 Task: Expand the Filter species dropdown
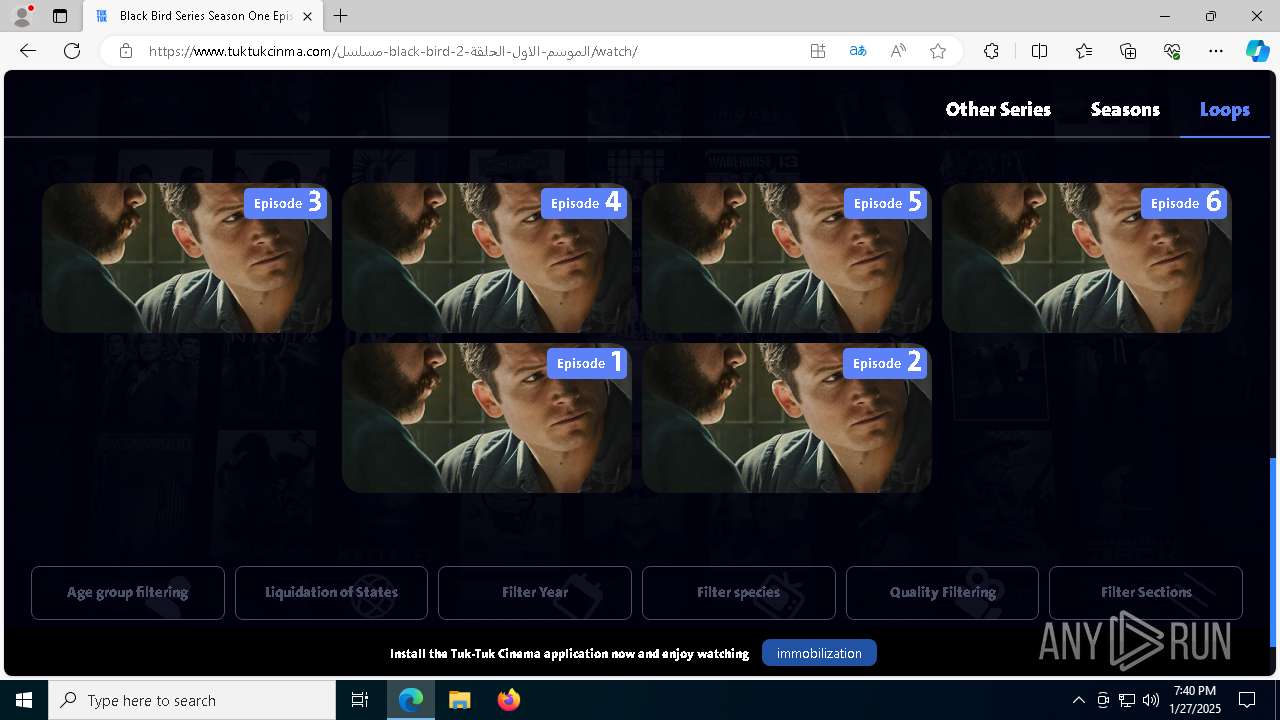click(739, 592)
